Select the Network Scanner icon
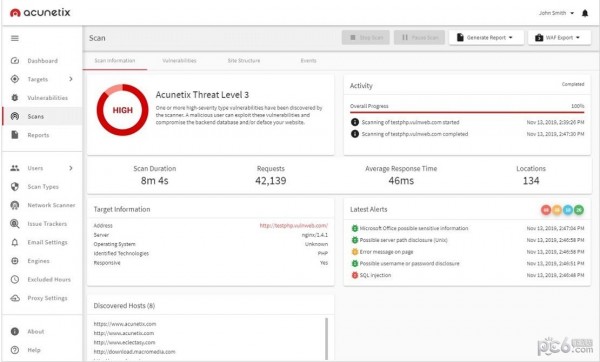Image resolution: width=600 pixels, height=362 pixels. (x=15, y=205)
